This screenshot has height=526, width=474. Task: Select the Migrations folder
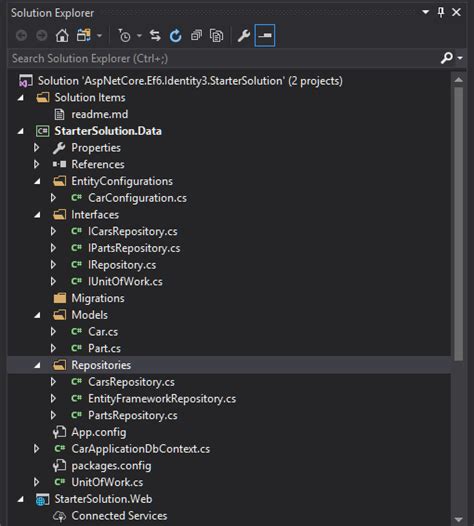coord(98,298)
